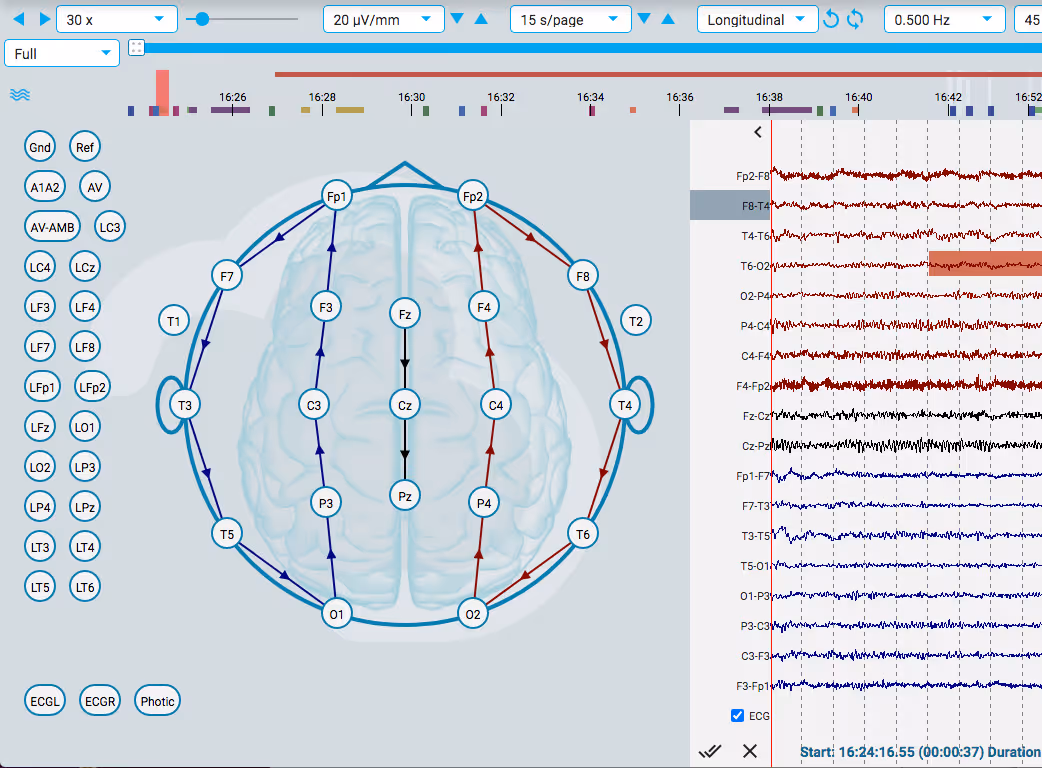Open the Longitudinal montage dropdown
Viewport: 1042px width, 768px height.
(x=757, y=18)
